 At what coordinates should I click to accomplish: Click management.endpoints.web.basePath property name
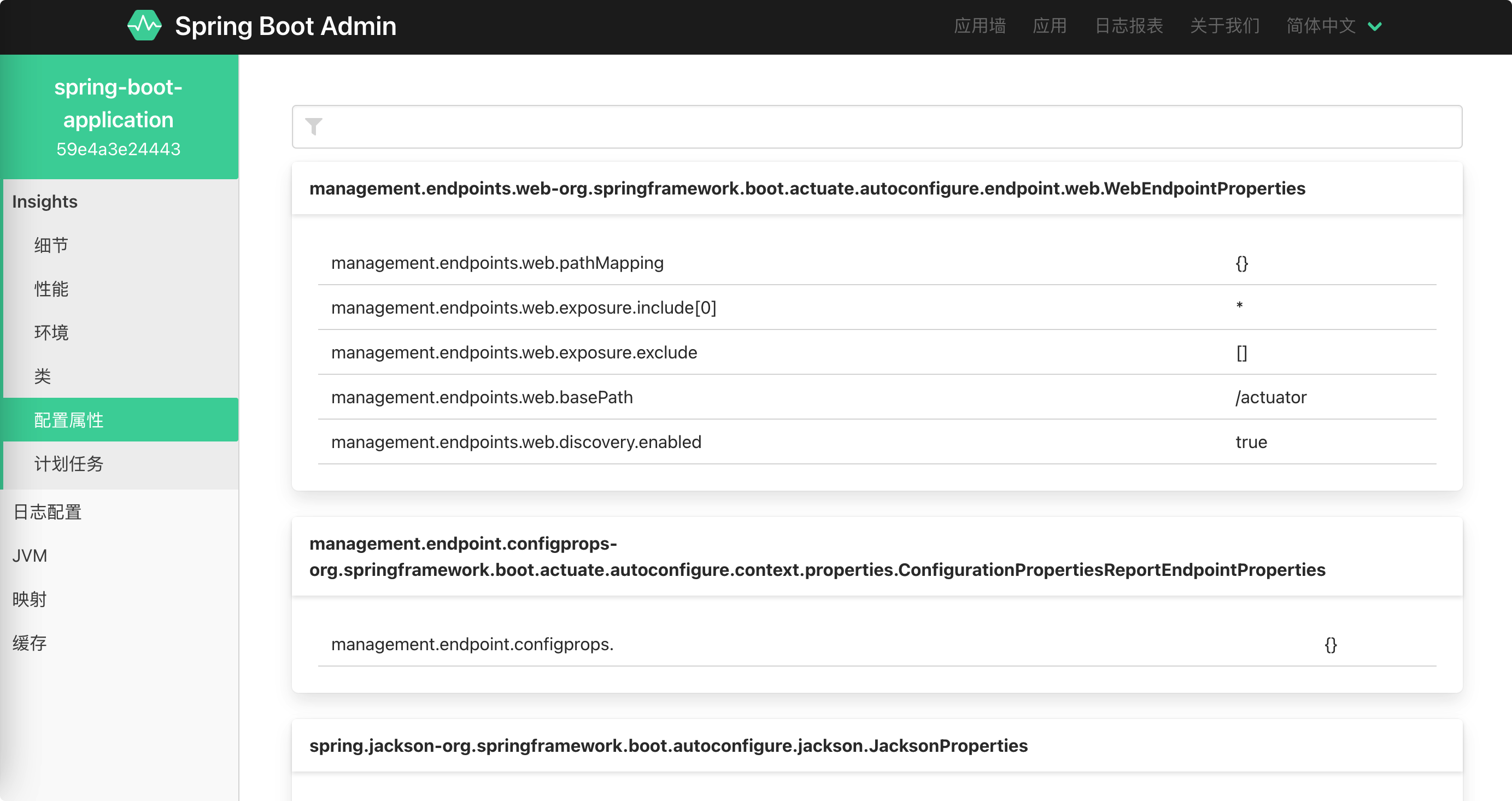pos(482,397)
